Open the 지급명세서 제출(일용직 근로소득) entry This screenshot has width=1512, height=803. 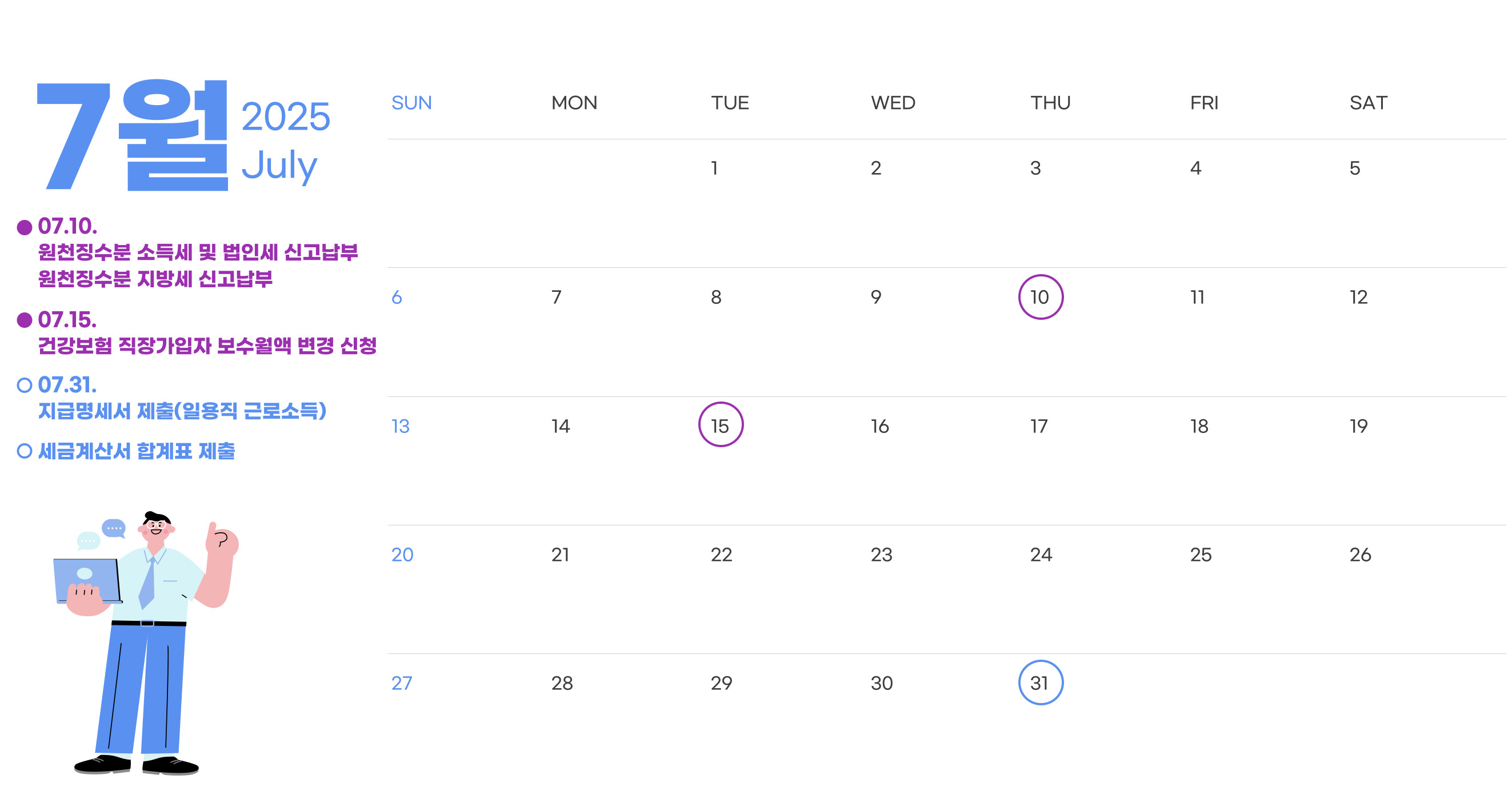182,411
